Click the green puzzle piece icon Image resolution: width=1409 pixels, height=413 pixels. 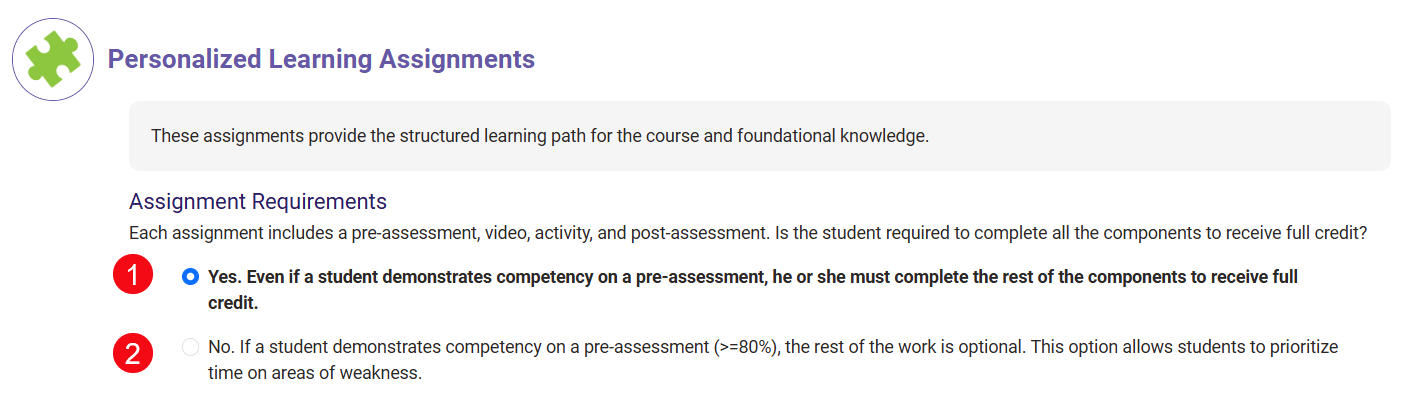(x=53, y=59)
